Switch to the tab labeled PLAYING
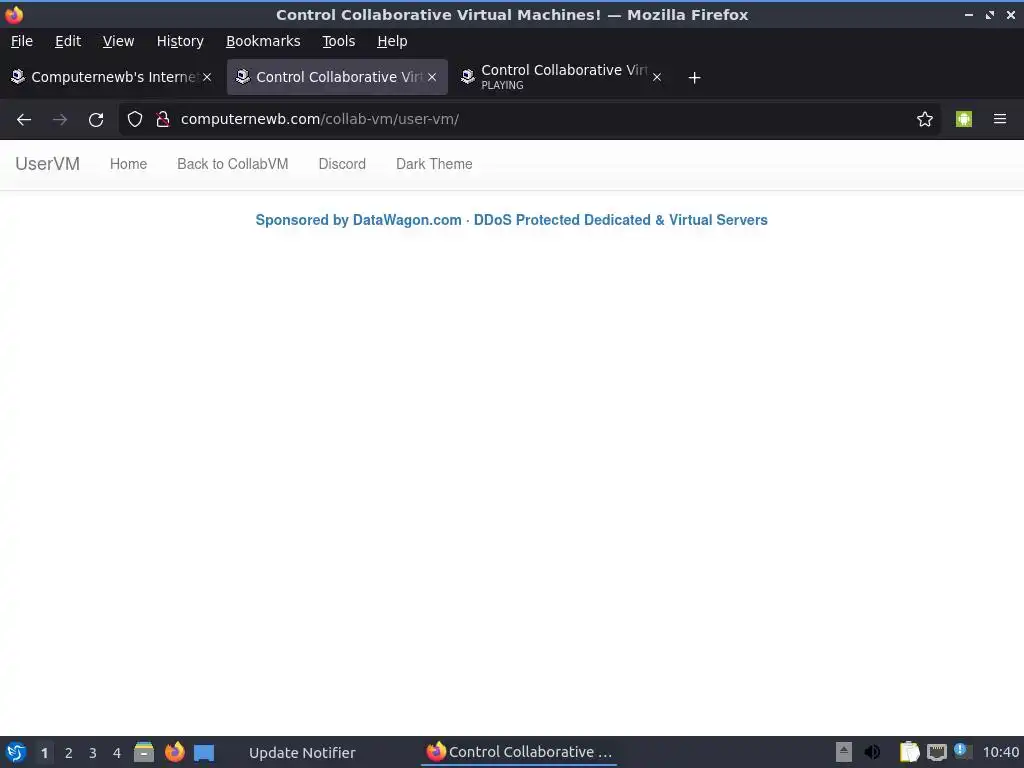The image size is (1024, 768). point(560,77)
